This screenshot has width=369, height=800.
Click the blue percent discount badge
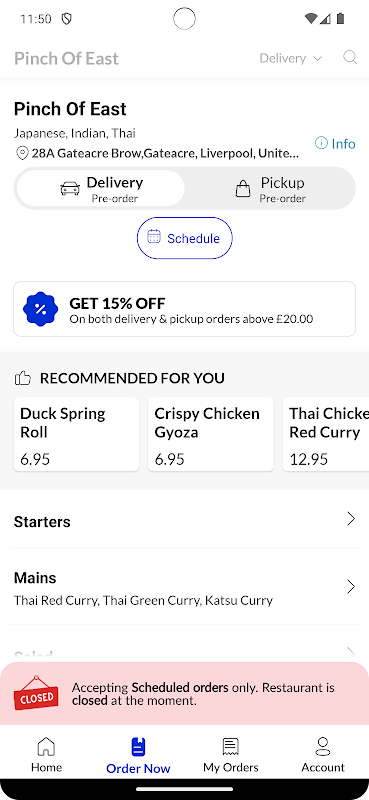(x=41, y=309)
